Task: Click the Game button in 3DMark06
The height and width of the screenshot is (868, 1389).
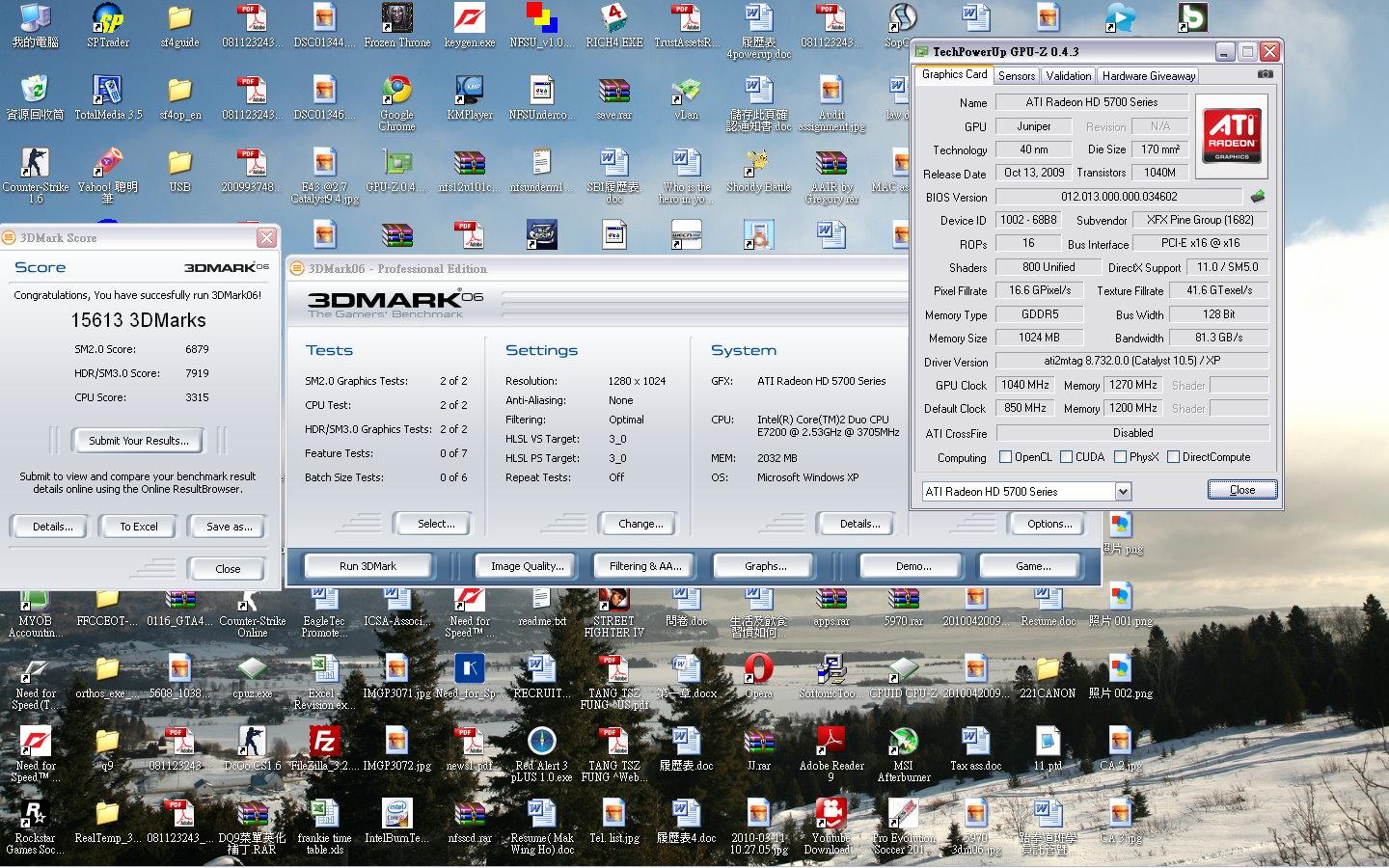Action: tap(1033, 566)
